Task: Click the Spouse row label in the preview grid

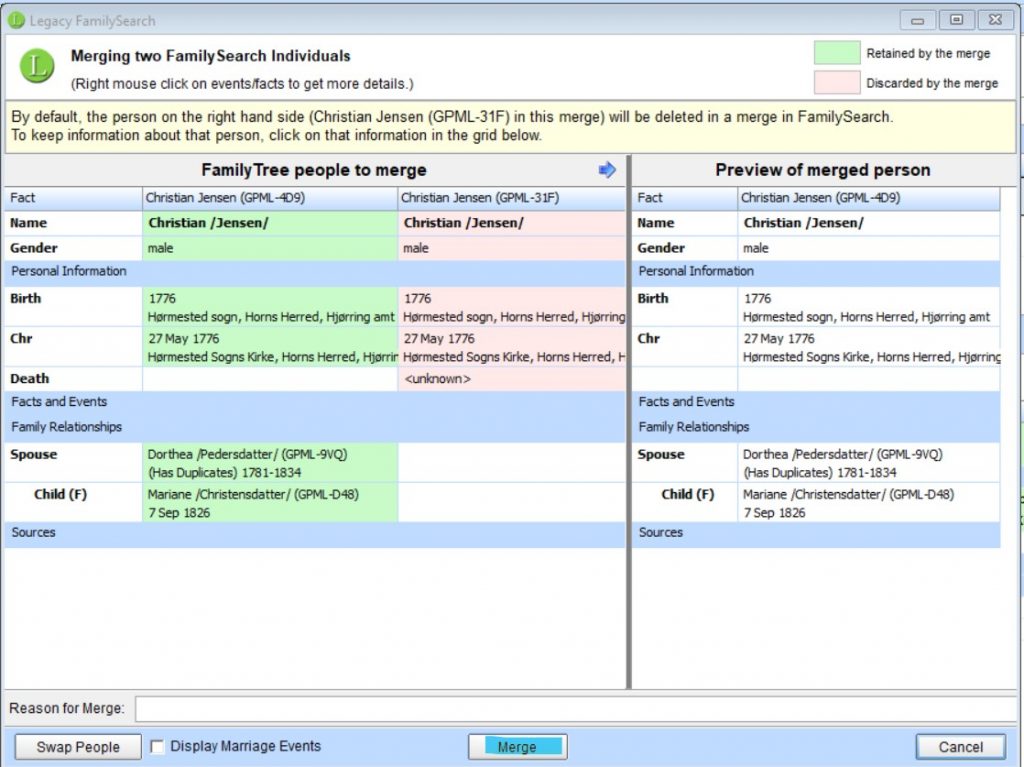Action: 661,455
